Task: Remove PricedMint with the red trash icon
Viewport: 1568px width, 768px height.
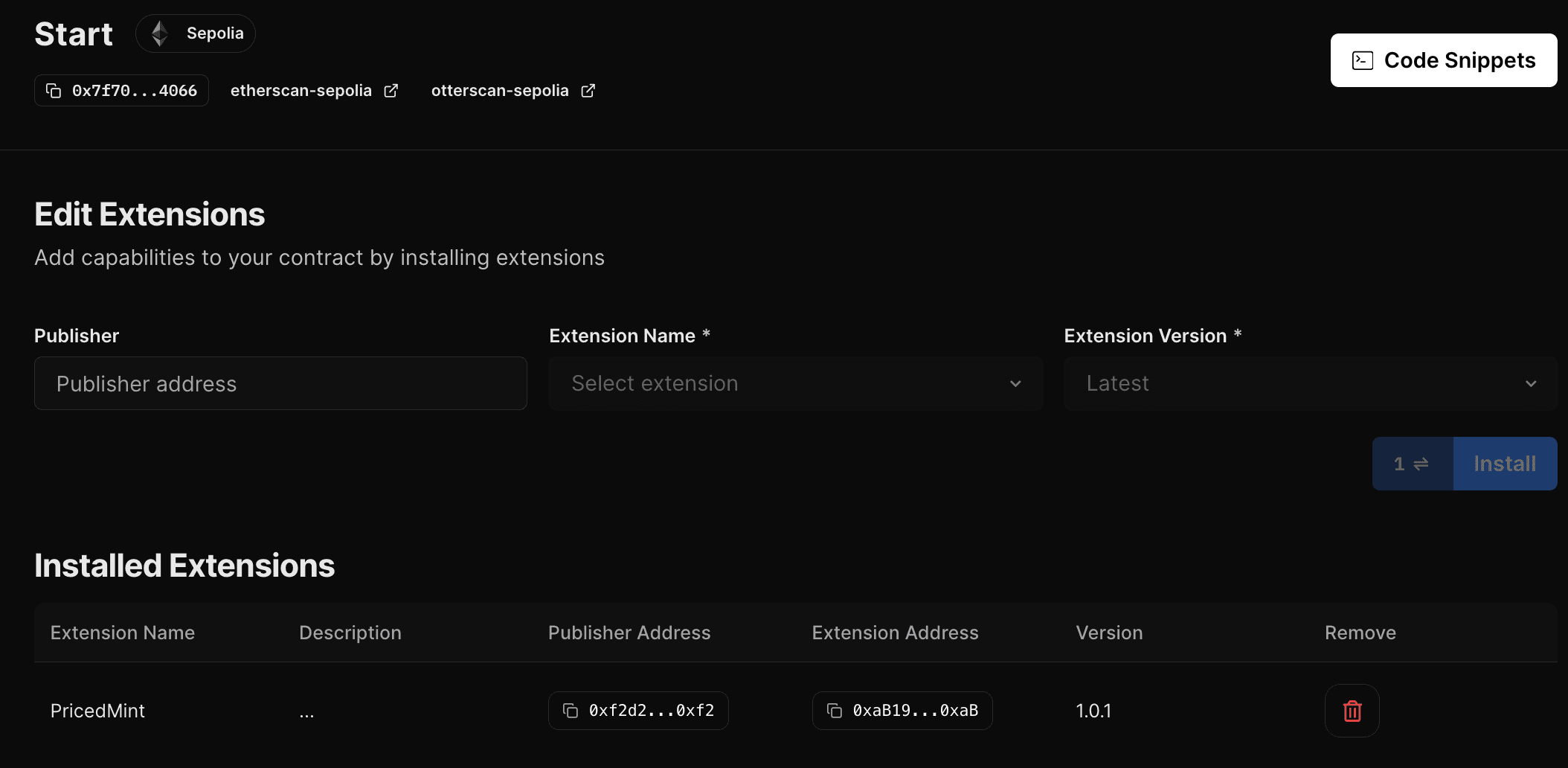Action: coord(1352,711)
